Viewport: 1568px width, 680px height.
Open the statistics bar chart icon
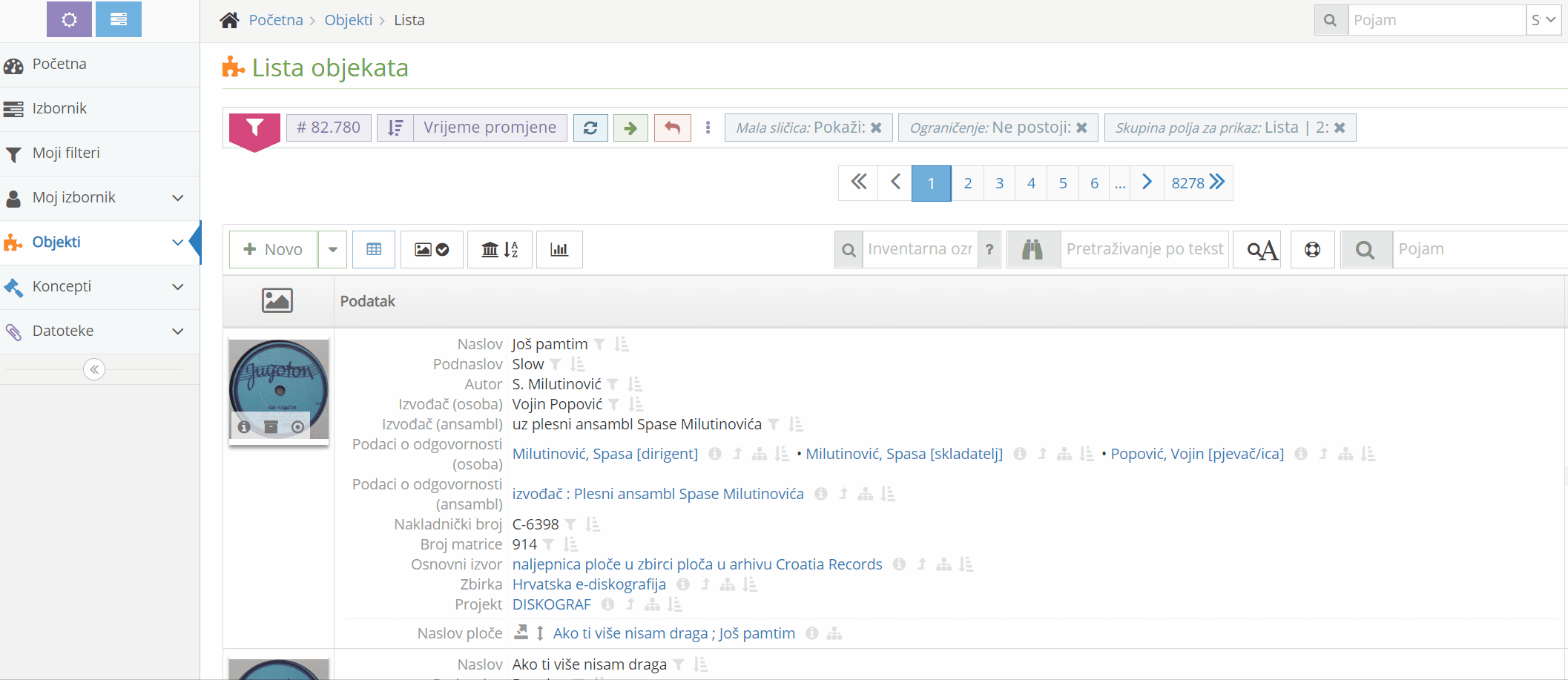pos(559,249)
